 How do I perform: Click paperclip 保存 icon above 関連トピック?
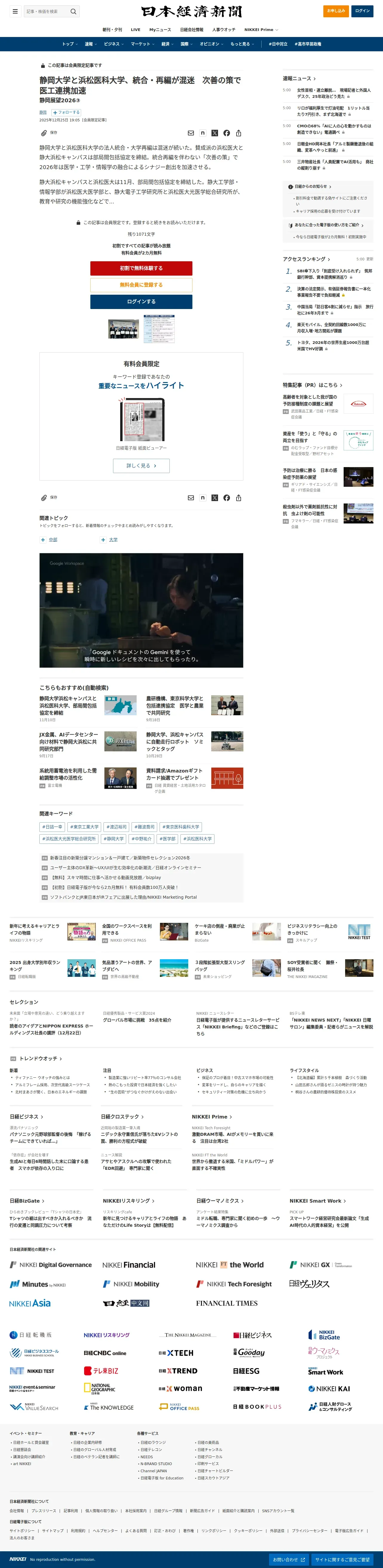point(44,497)
